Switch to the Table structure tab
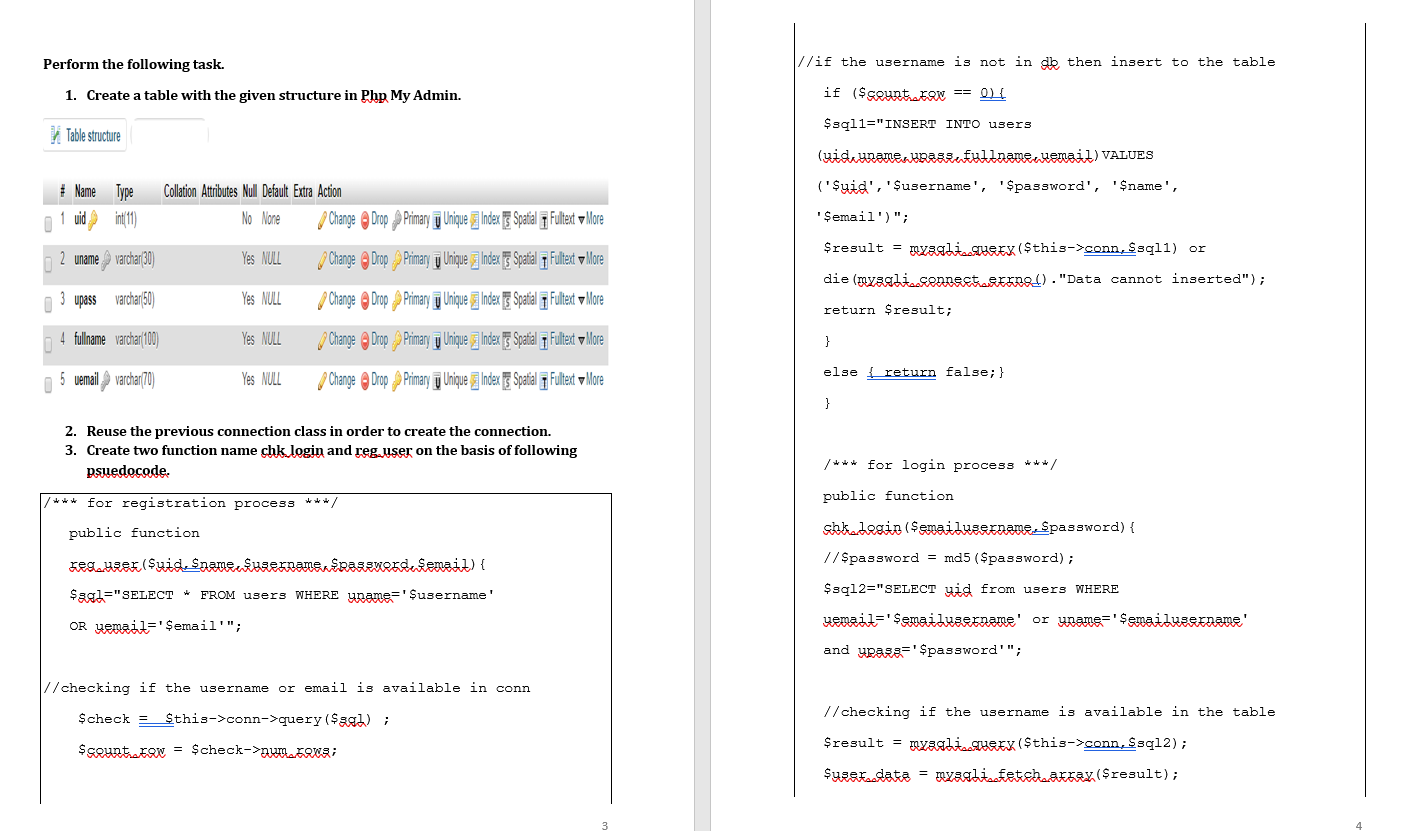Viewport: 1407px width, 831px height. pyautogui.click(x=85, y=135)
